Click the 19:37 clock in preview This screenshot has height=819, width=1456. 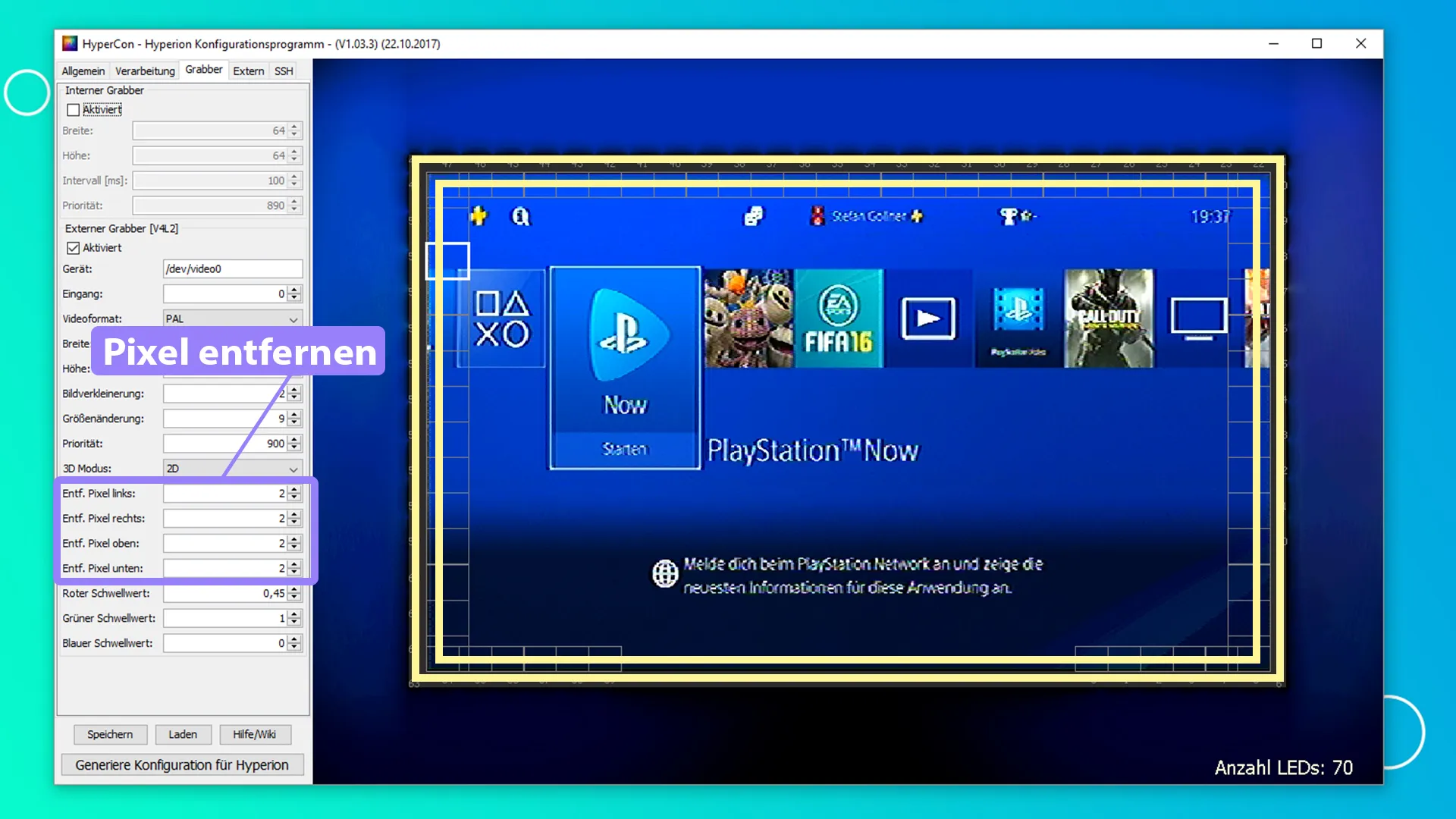(1210, 217)
